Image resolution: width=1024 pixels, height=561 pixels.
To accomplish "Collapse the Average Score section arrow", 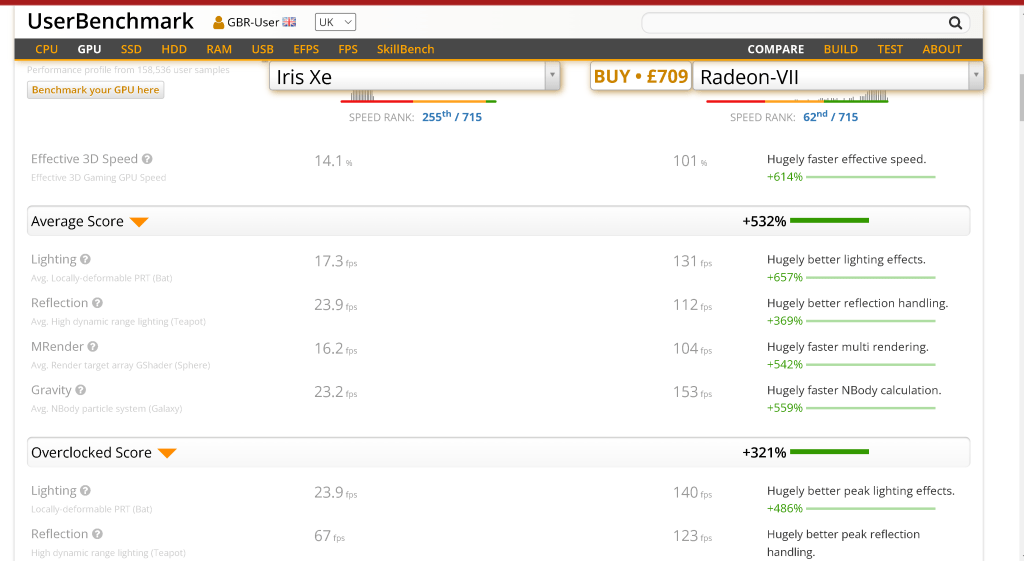I will point(139,222).
